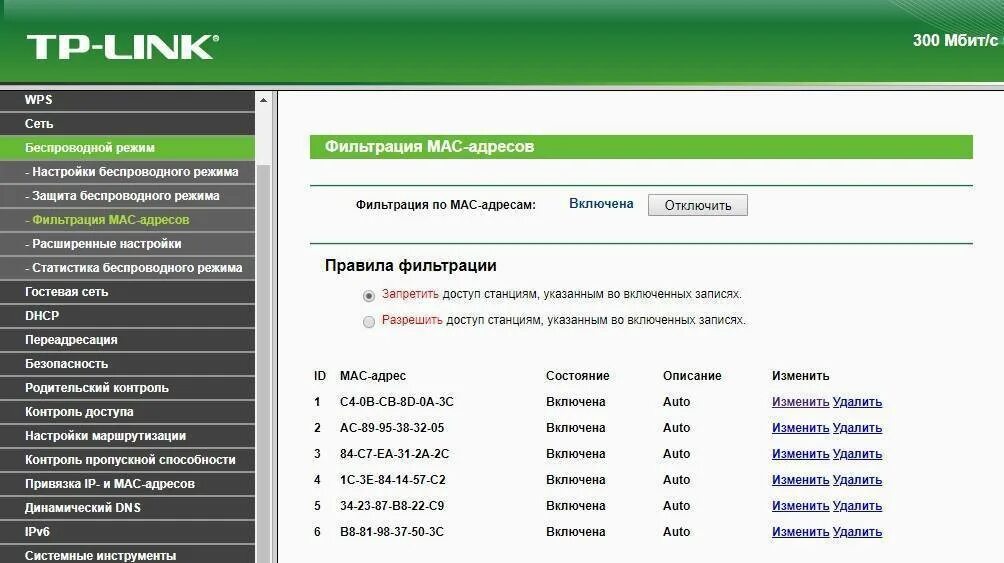Select the Разрешить access radio option
Screen dimensions: 1004x563
(369, 322)
